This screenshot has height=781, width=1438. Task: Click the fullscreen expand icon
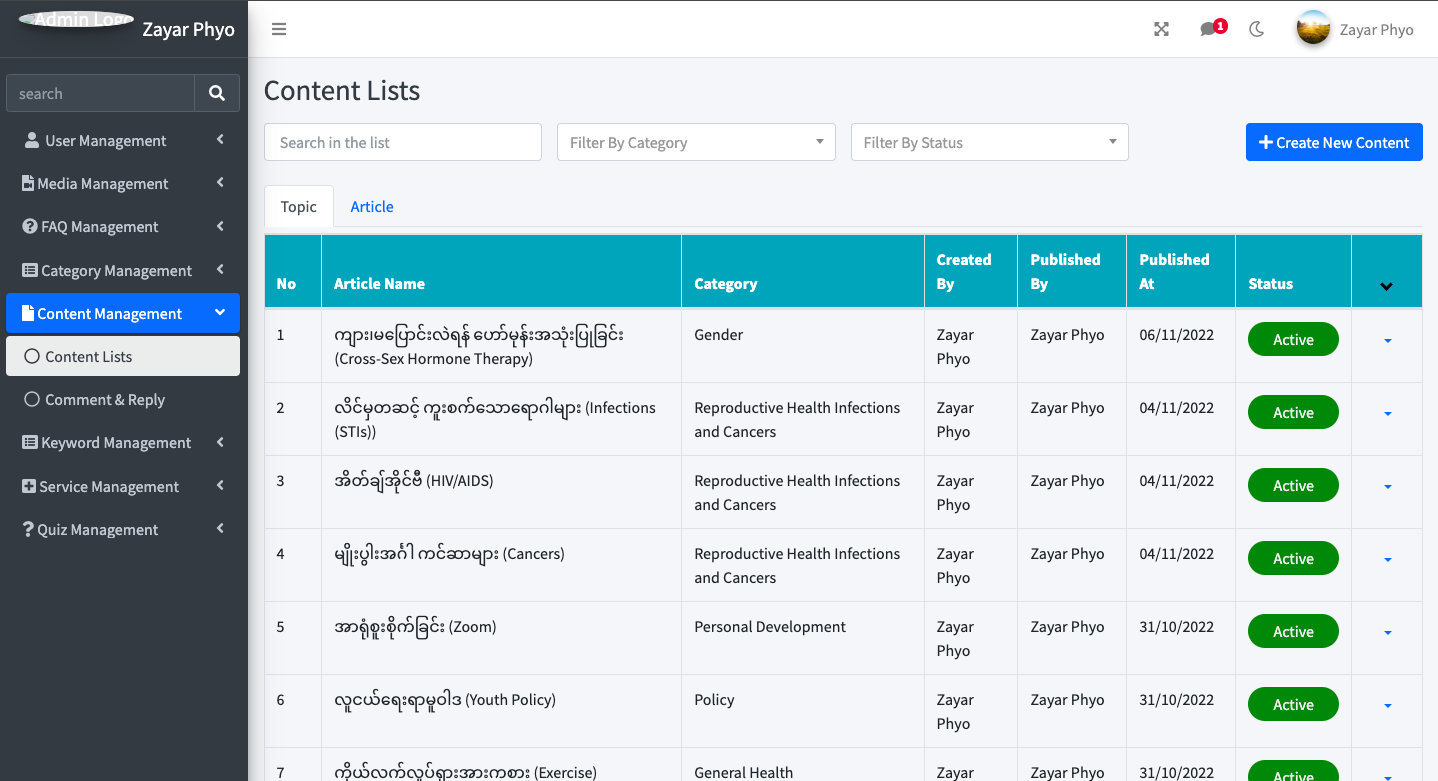tap(1161, 29)
